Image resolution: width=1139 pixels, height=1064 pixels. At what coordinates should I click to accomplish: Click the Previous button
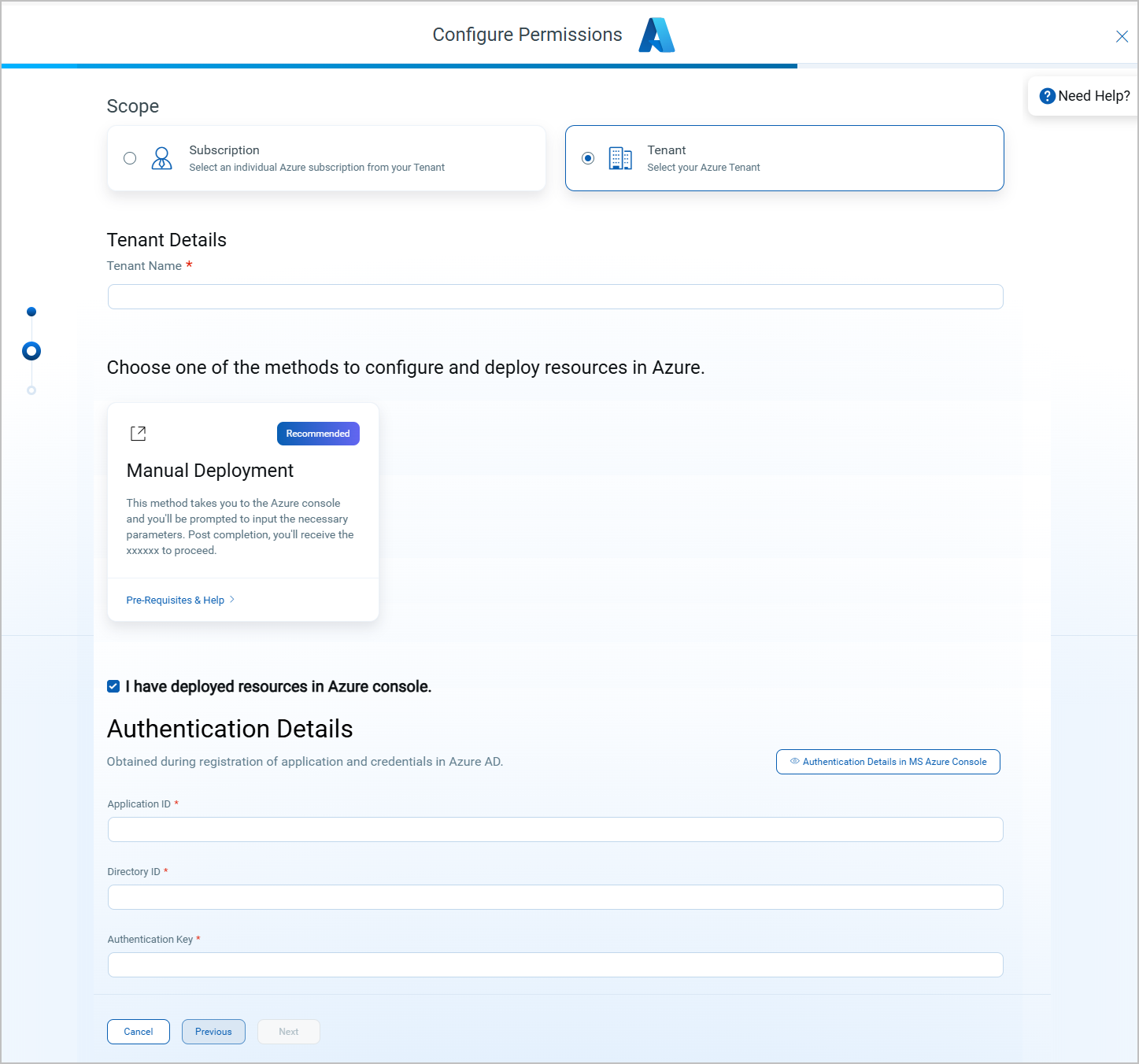(213, 1031)
